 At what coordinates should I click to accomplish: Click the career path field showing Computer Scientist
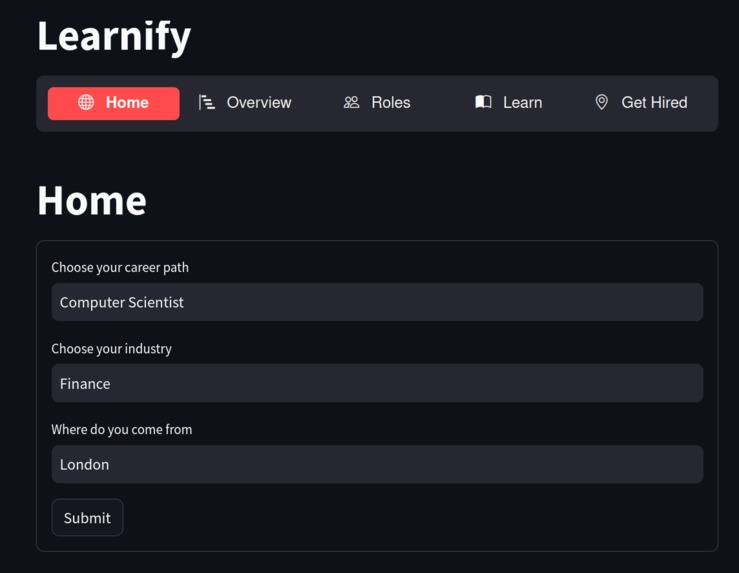[x=377, y=302]
